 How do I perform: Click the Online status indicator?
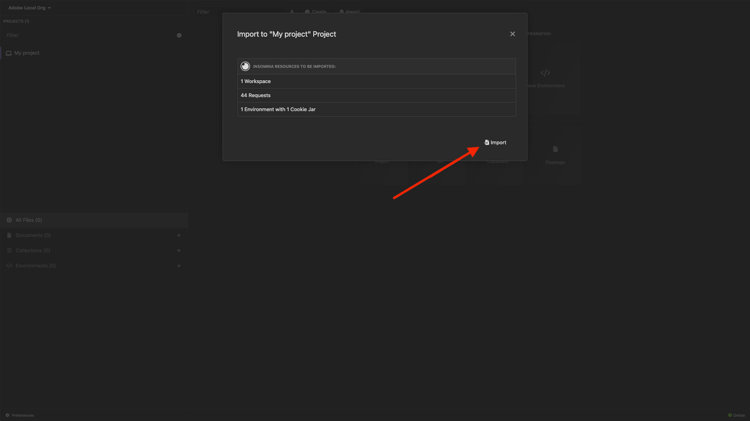click(x=737, y=415)
